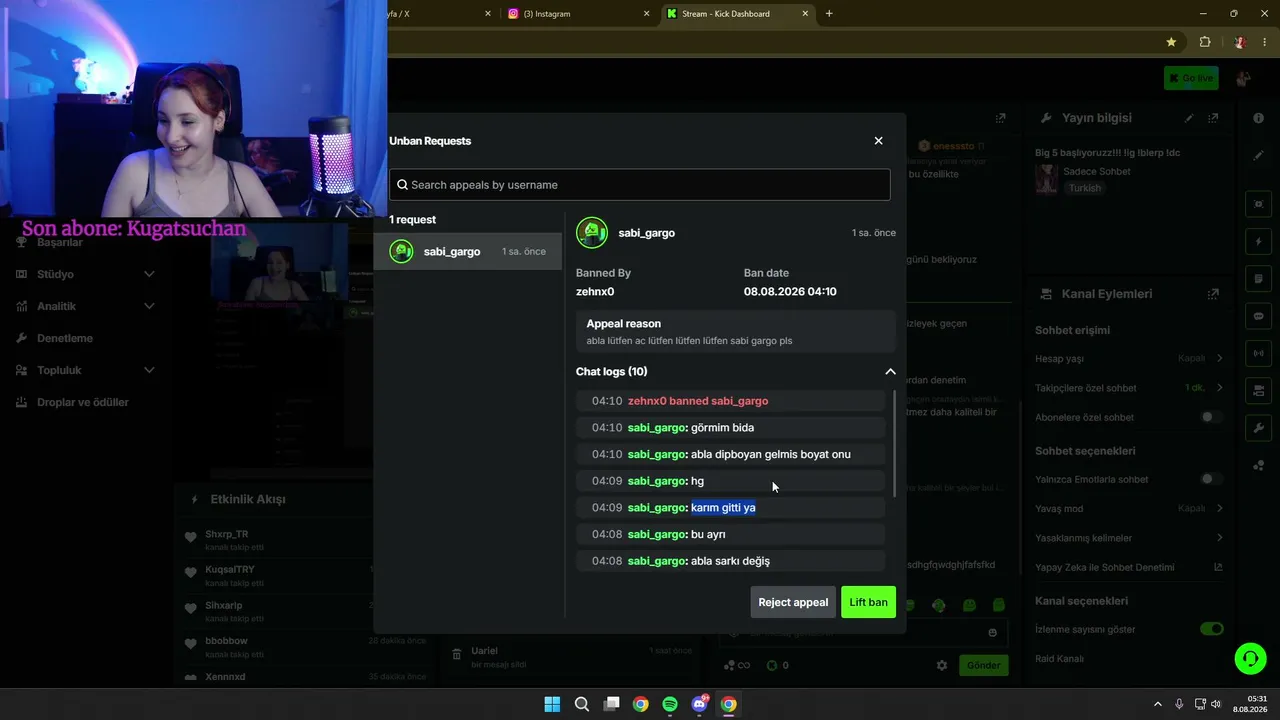
Task: Open Windows taskbar search
Action: (x=581, y=704)
